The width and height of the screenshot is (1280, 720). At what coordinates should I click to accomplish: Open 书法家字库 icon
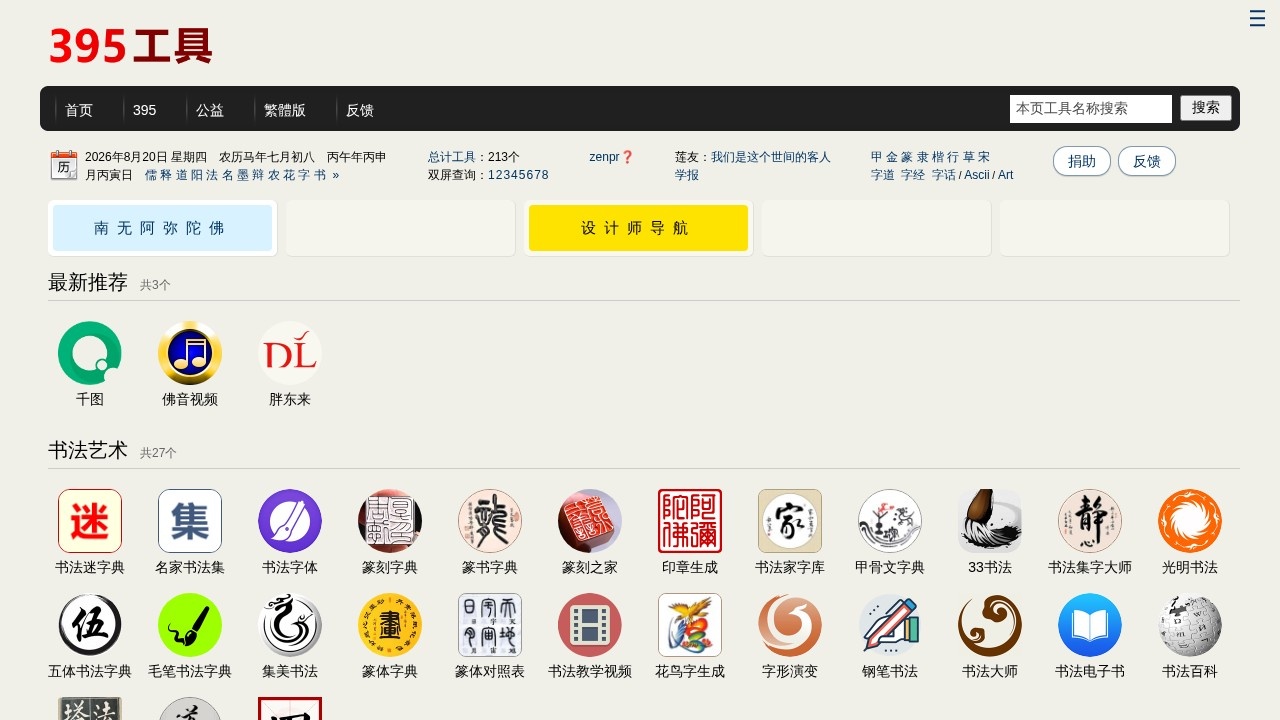(790, 521)
